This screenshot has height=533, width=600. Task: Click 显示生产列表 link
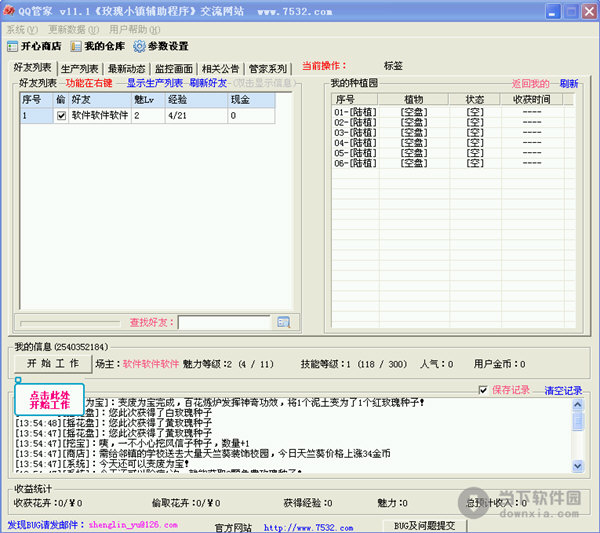[155, 83]
